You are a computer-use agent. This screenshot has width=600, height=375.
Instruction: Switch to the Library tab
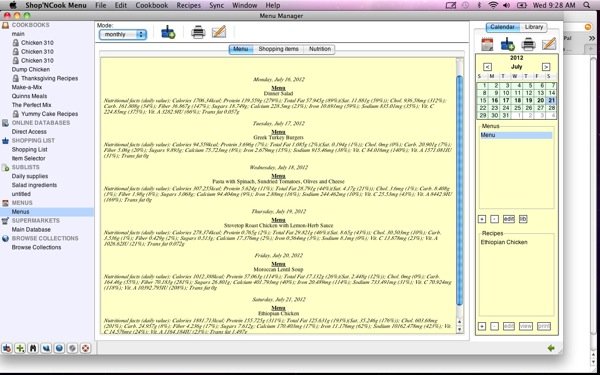(x=534, y=27)
